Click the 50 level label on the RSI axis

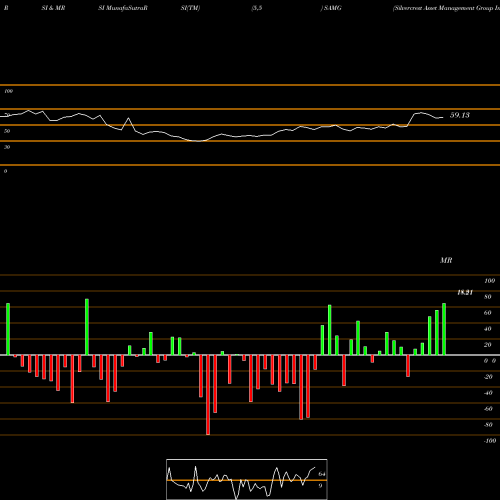pyautogui.click(x=7, y=131)
